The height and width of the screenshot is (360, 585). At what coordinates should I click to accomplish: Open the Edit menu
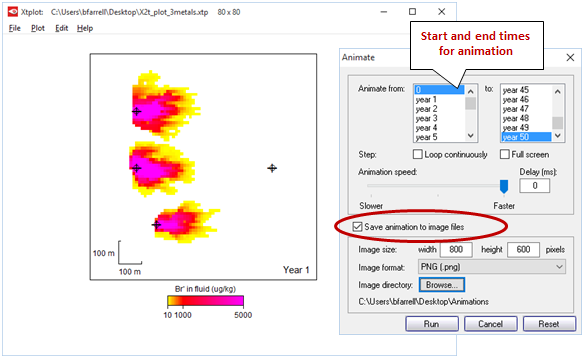tap(62, 28)
